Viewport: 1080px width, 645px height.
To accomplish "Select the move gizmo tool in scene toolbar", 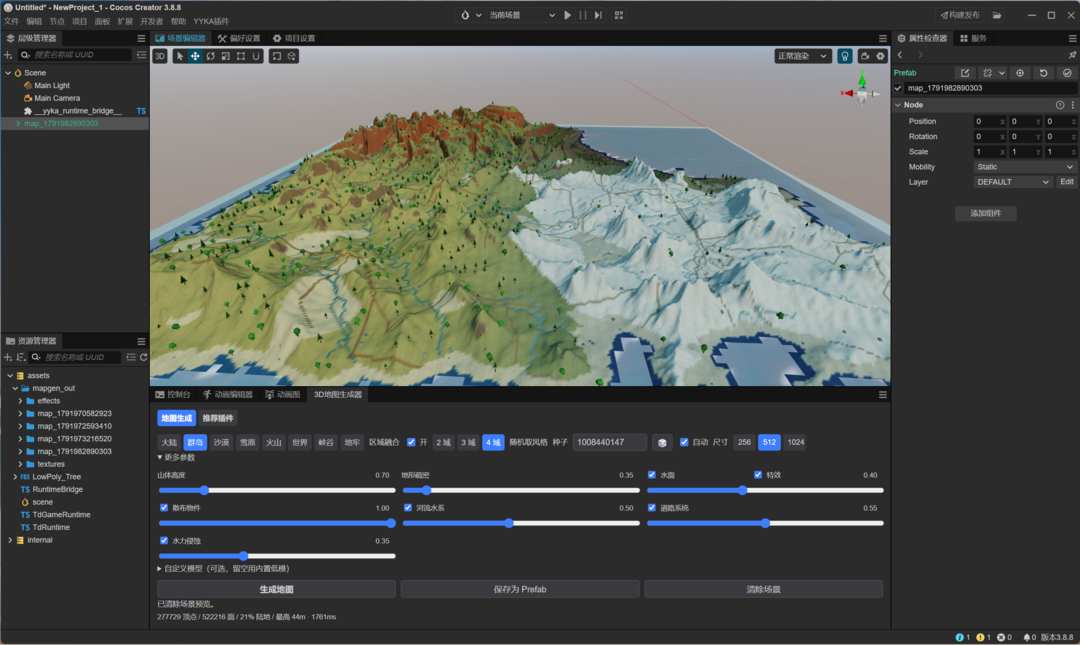I will [195, 57].
